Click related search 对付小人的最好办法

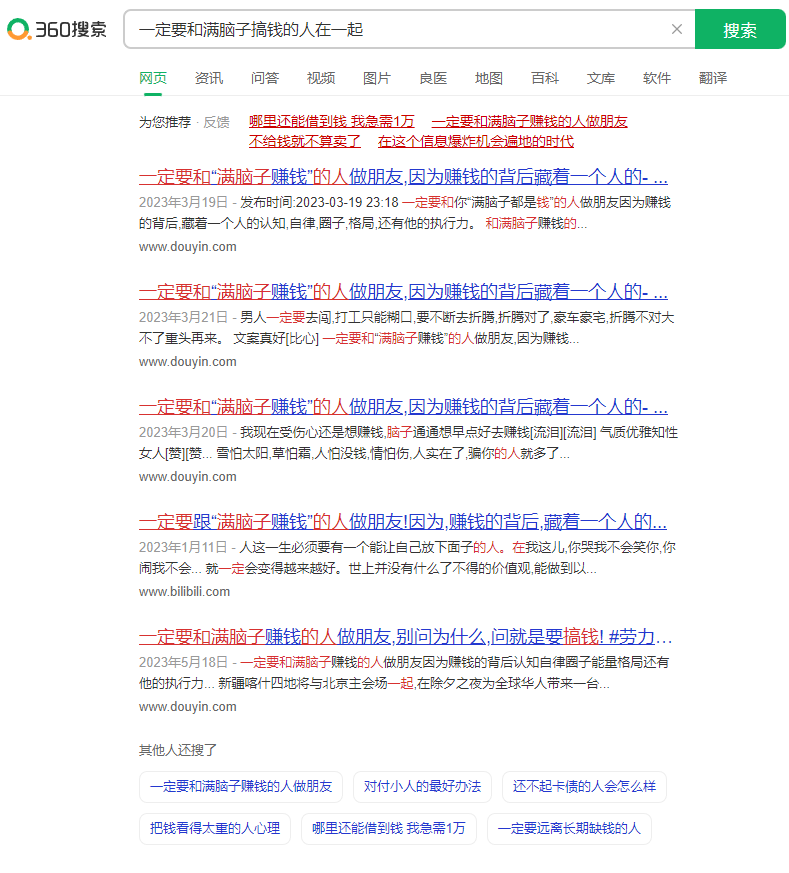(x=423, y=787)
